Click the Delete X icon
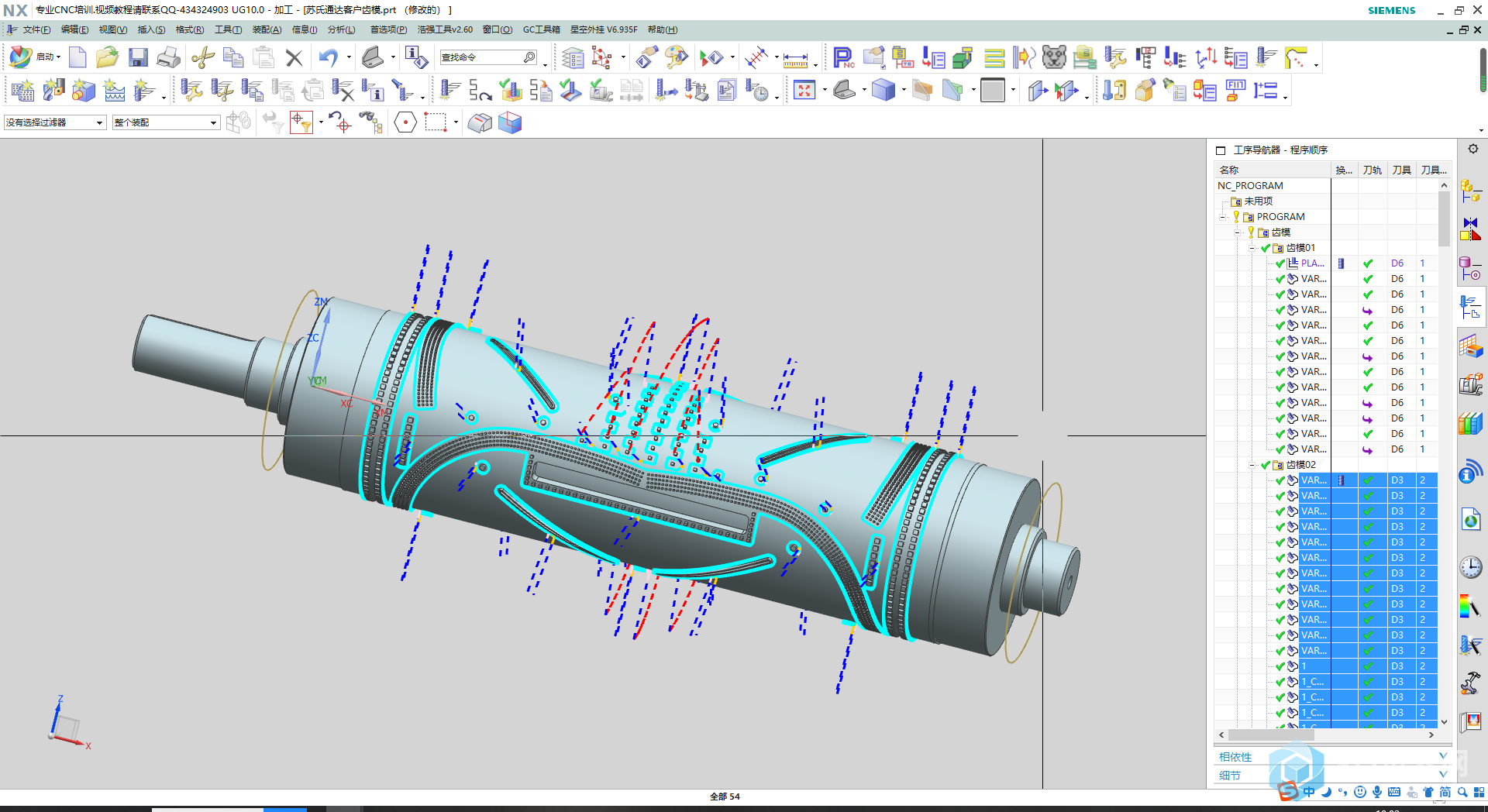 tap(294, 57)
